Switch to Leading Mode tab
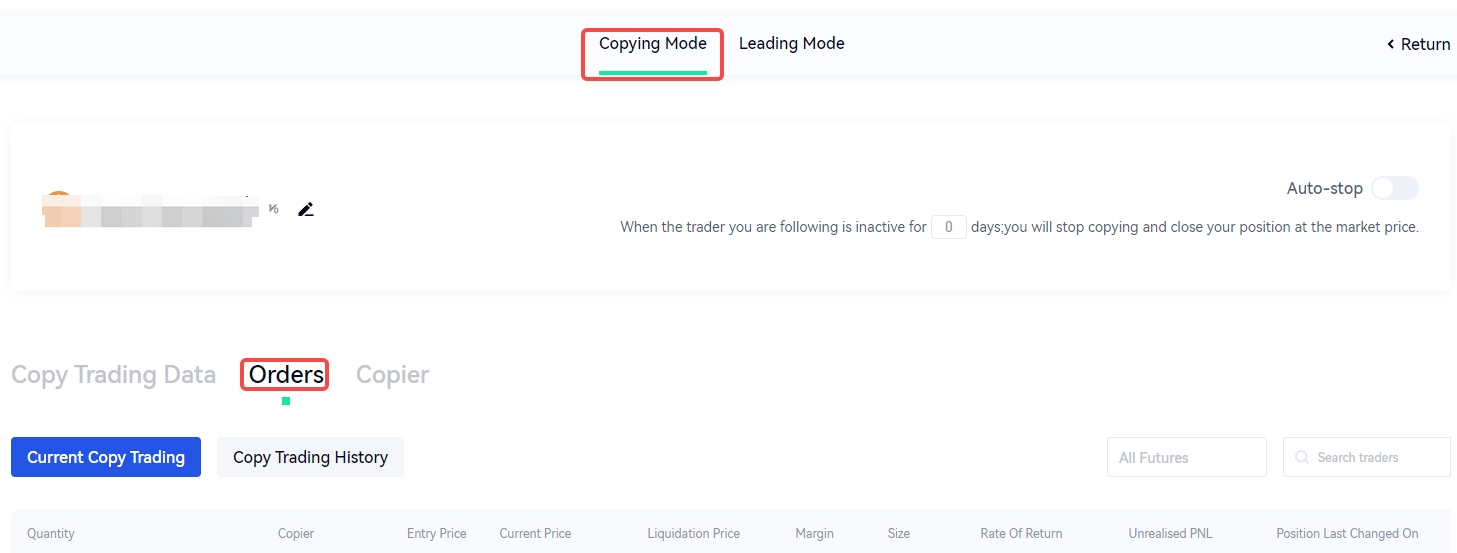 click(x=791, y=44)
